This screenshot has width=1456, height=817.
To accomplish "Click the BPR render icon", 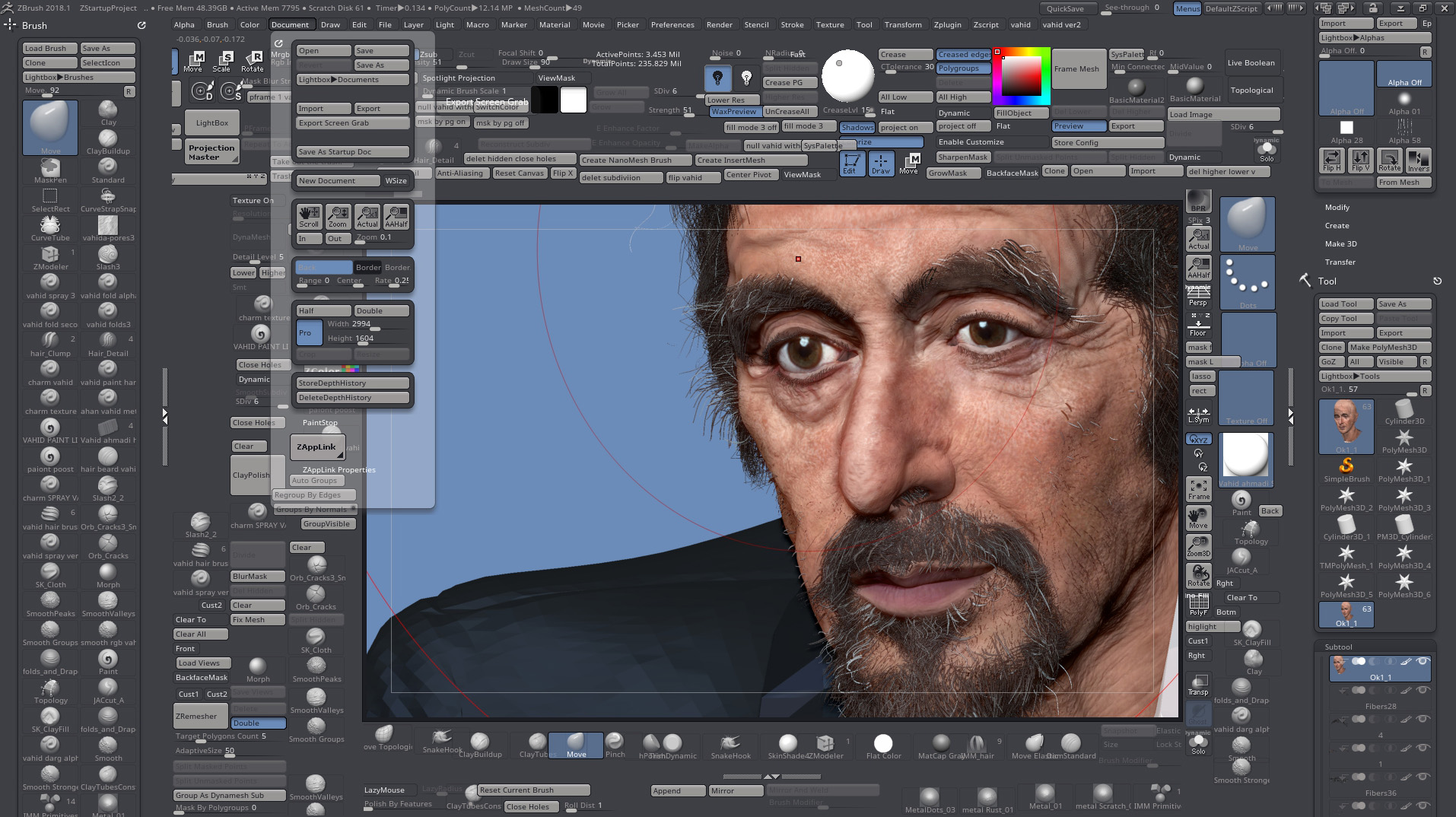I will 1199,202.
